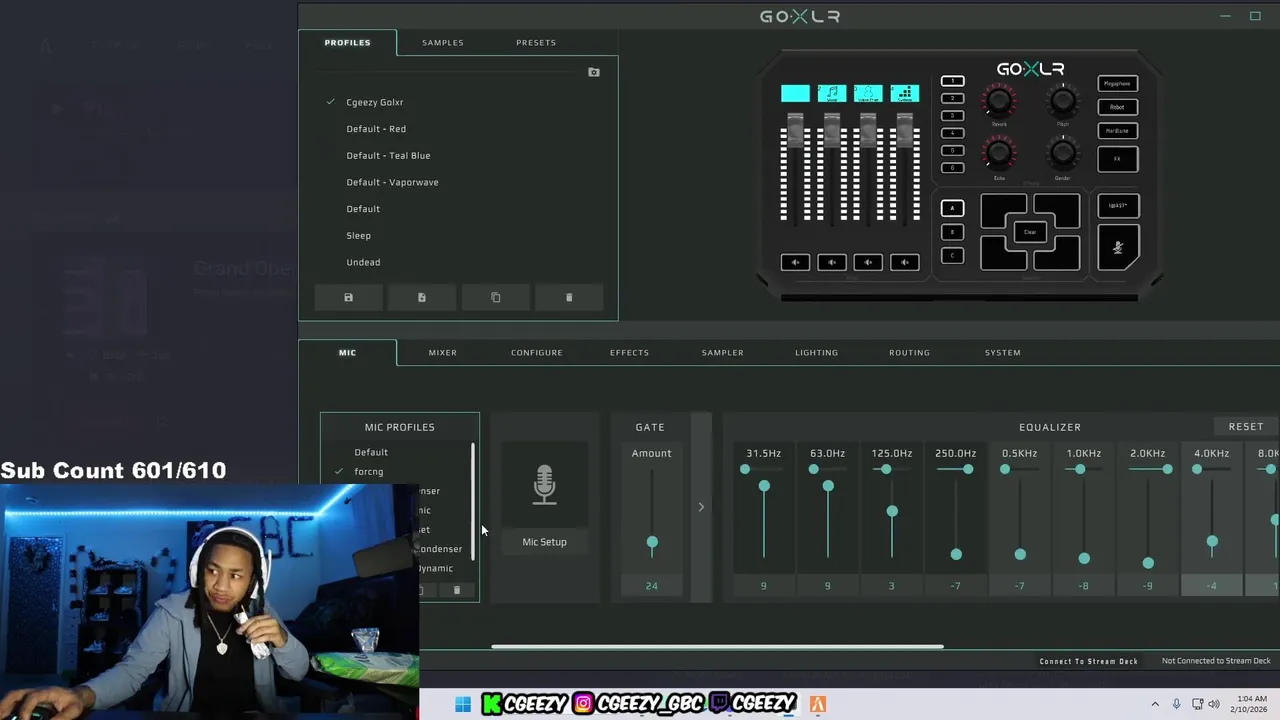Click the 1.0KHz equalizer slider handle
The height and width of the screenshot is (720, 1280).
(x=1084, y=558)
